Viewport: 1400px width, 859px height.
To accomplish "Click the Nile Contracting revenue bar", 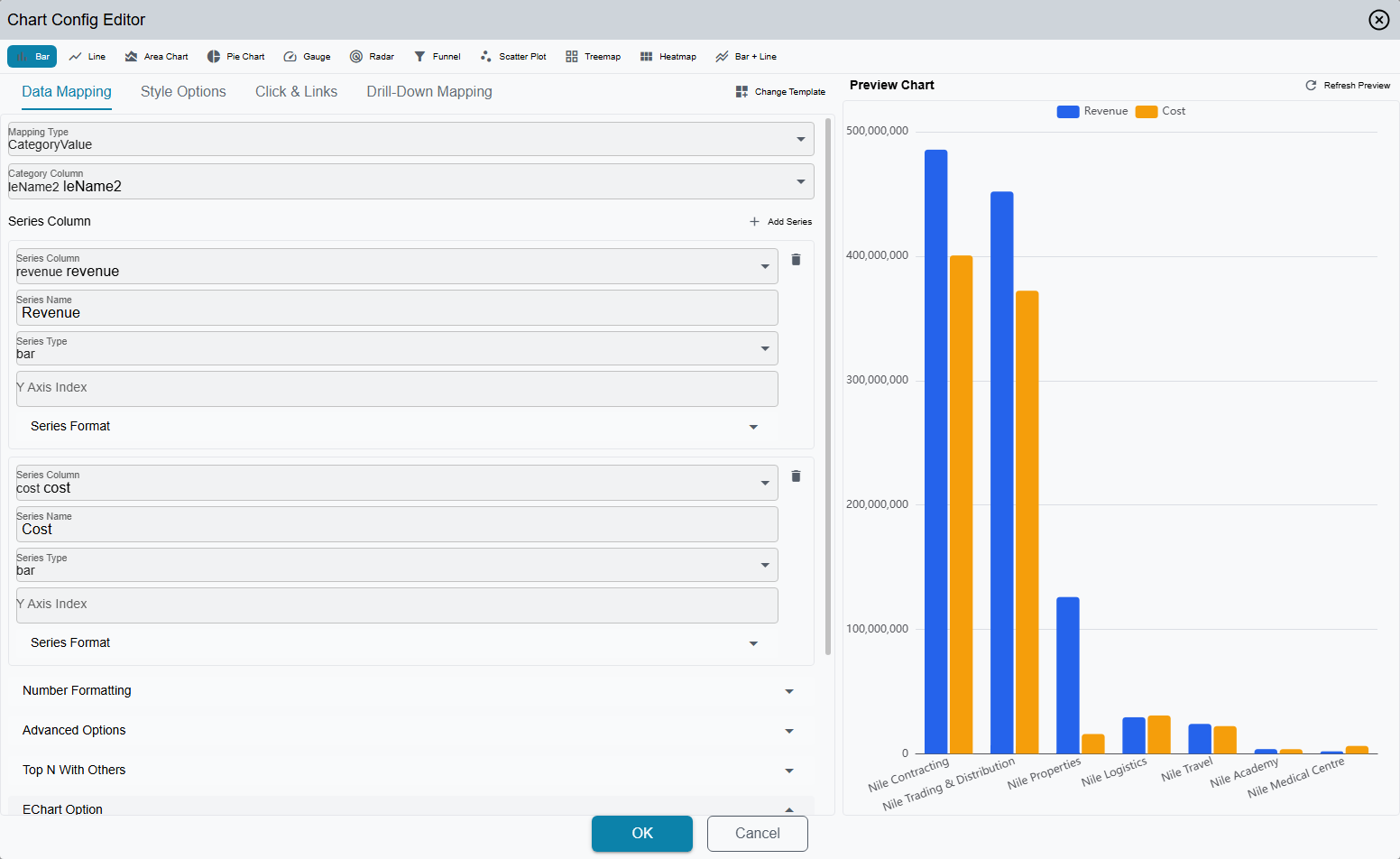I will [x=936, y=451].
